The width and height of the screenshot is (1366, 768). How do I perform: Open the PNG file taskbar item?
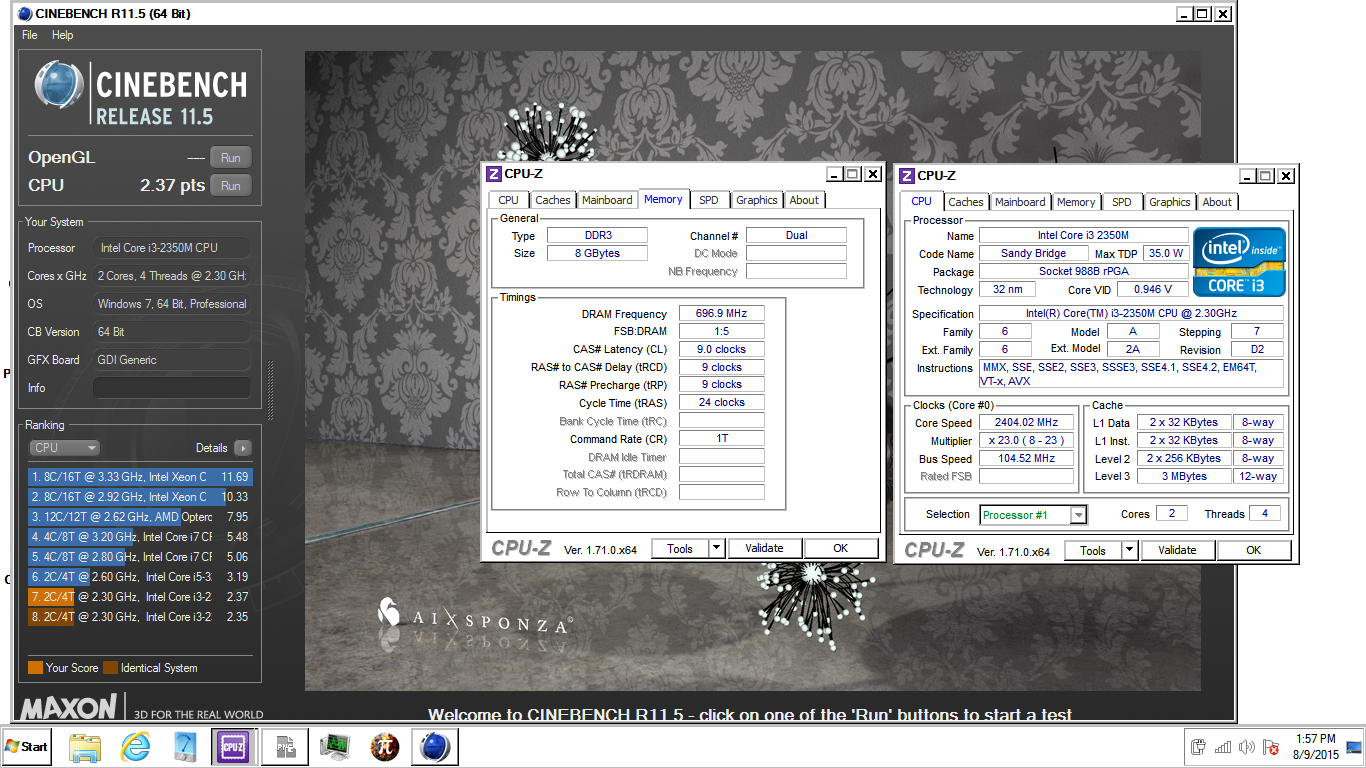click(284, 746)
